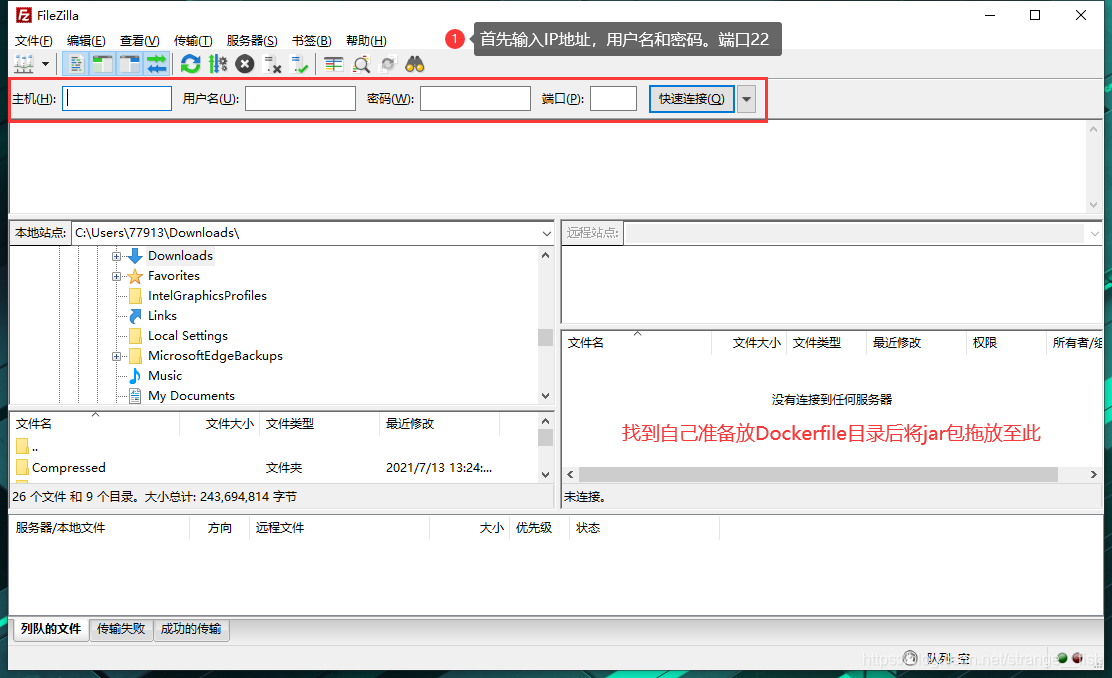1112x678 pixels.
Task: Open the 查看(V) menu
Action: (x=139, y=40)
